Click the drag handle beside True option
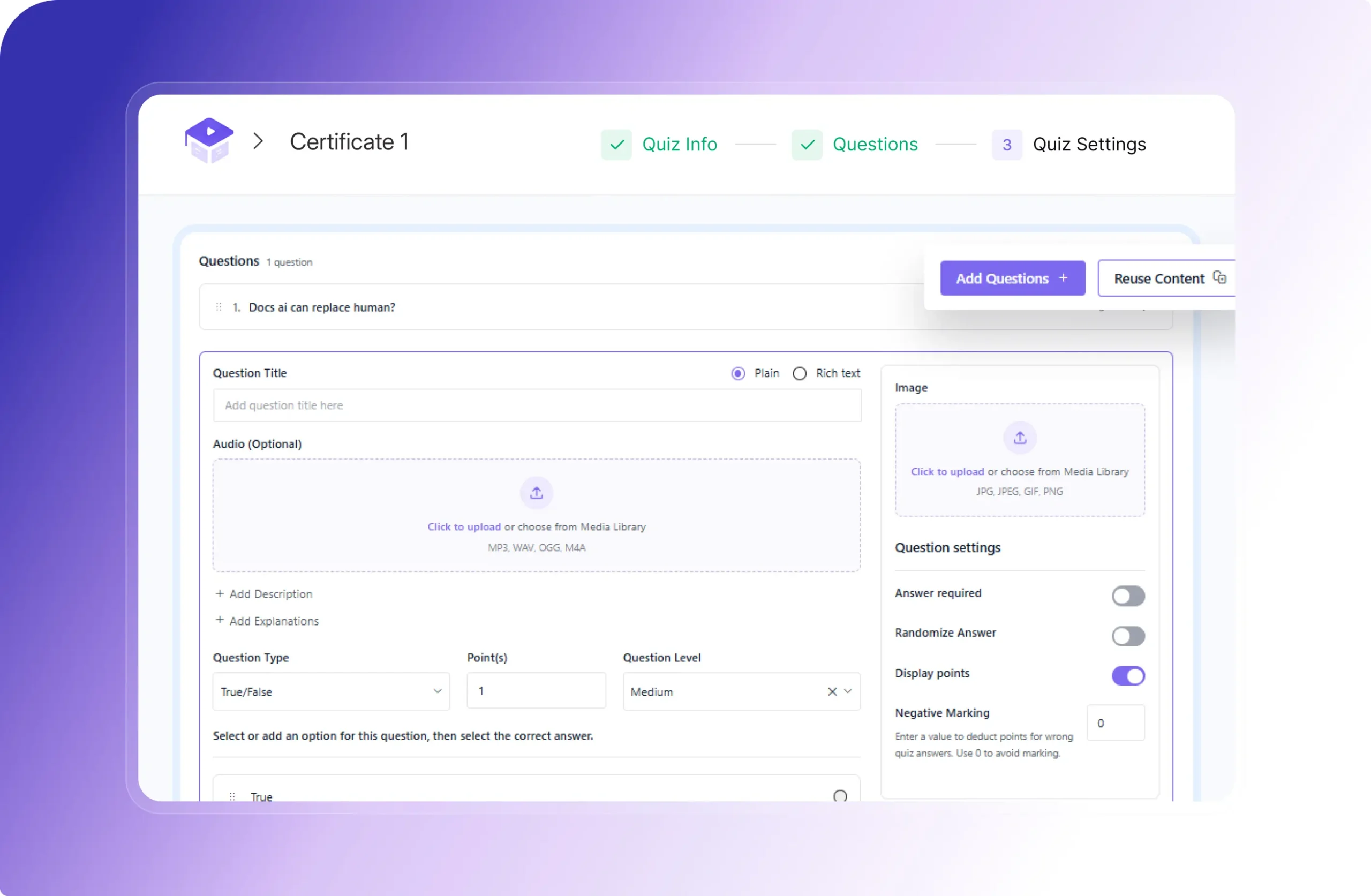Image resolution: width=1371 pixels, height=896 pixels. pyautogui.click(x=232, y=796)
